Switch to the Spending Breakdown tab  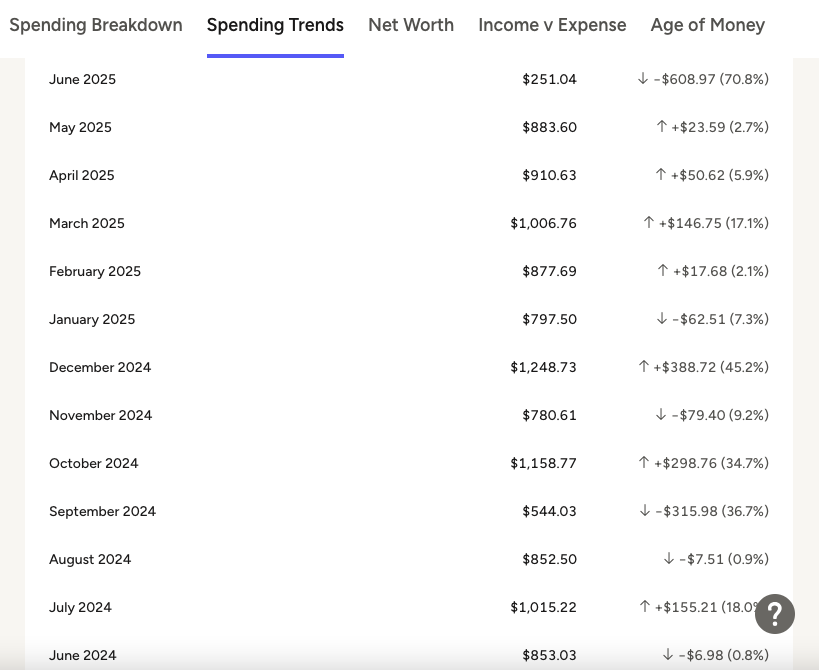coord(96,25)
